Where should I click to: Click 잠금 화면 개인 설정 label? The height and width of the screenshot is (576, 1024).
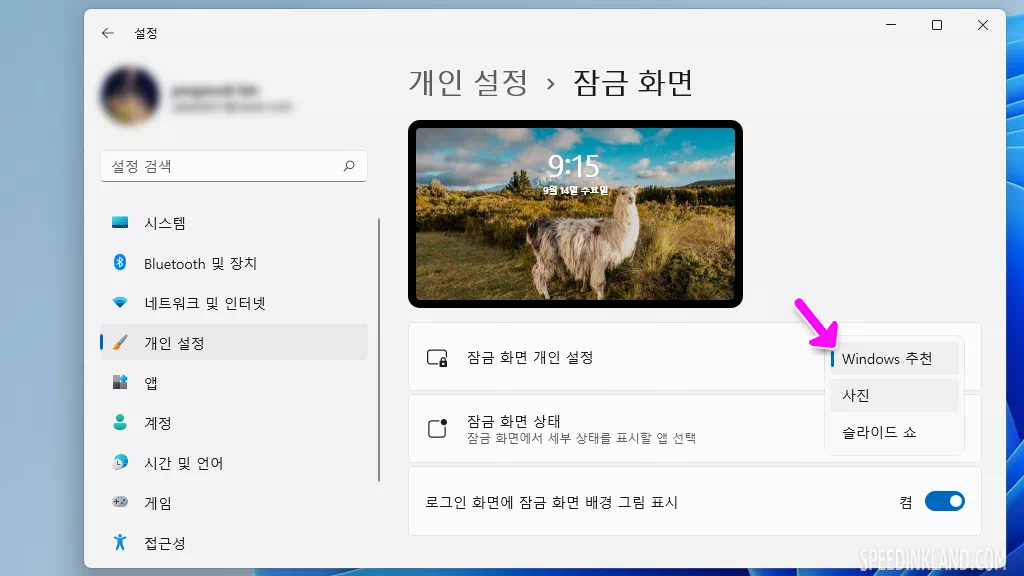coord(530,358)
